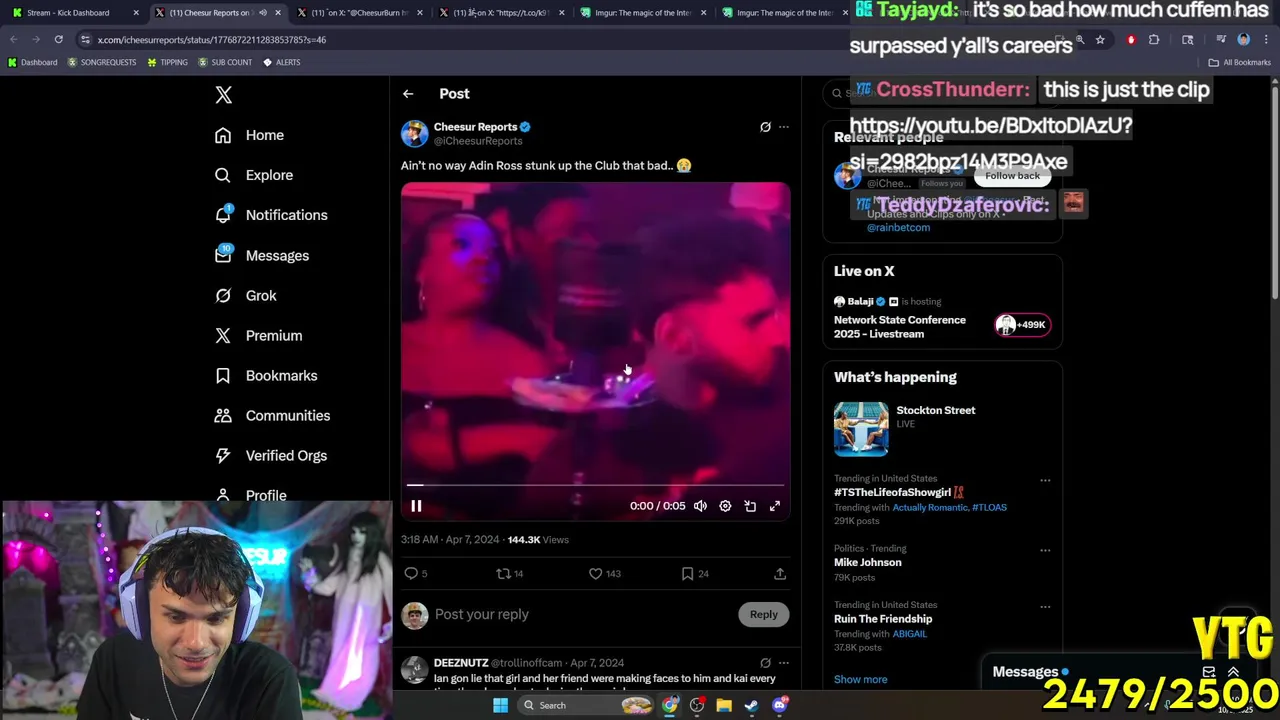Viewport: 1280px width, 720px height.
Task: Open the @rainbetcom mention link
Action: pyautogui.click(x=898, y=228)
